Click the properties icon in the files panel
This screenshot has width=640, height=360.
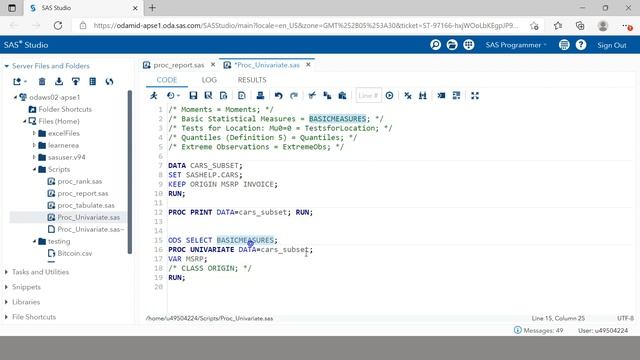pos(93,82)
